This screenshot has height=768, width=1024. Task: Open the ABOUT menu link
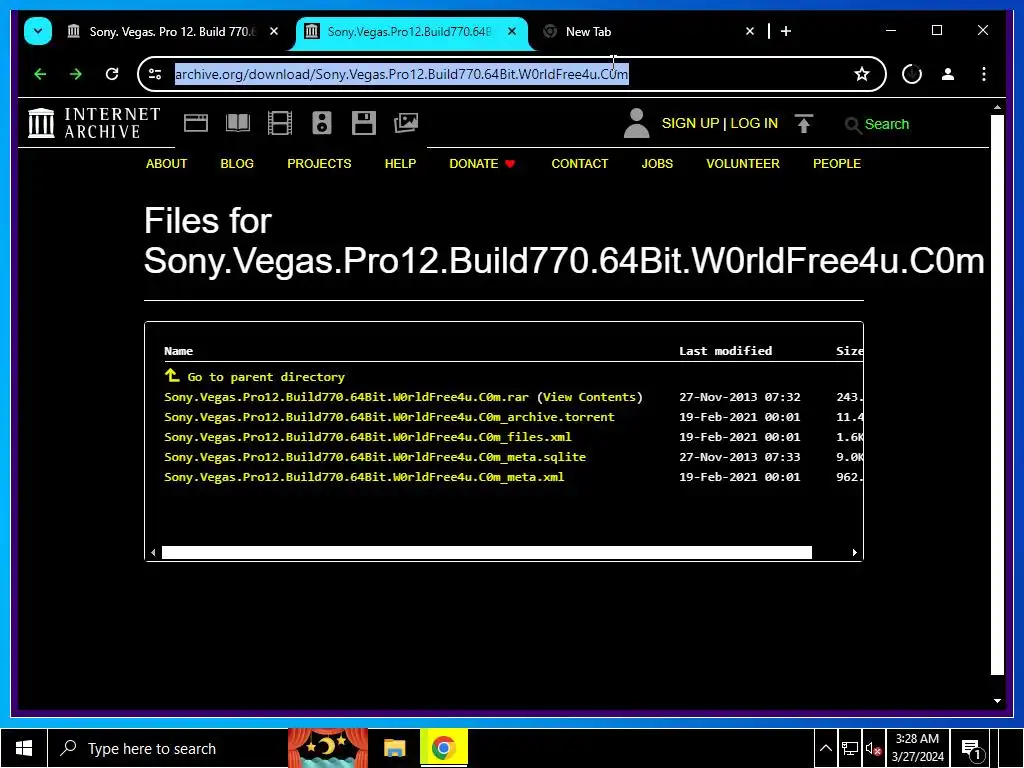coord(167,164)
